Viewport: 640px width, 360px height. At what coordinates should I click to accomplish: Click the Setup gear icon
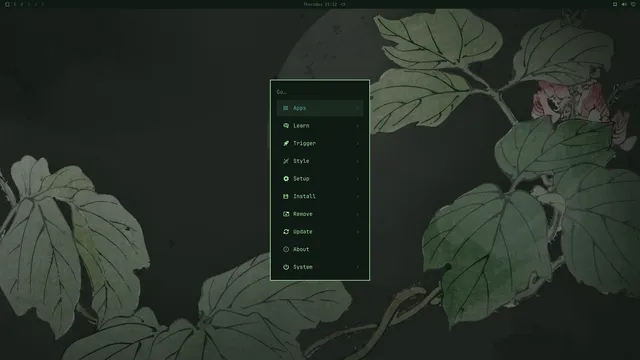coord(286,179)
